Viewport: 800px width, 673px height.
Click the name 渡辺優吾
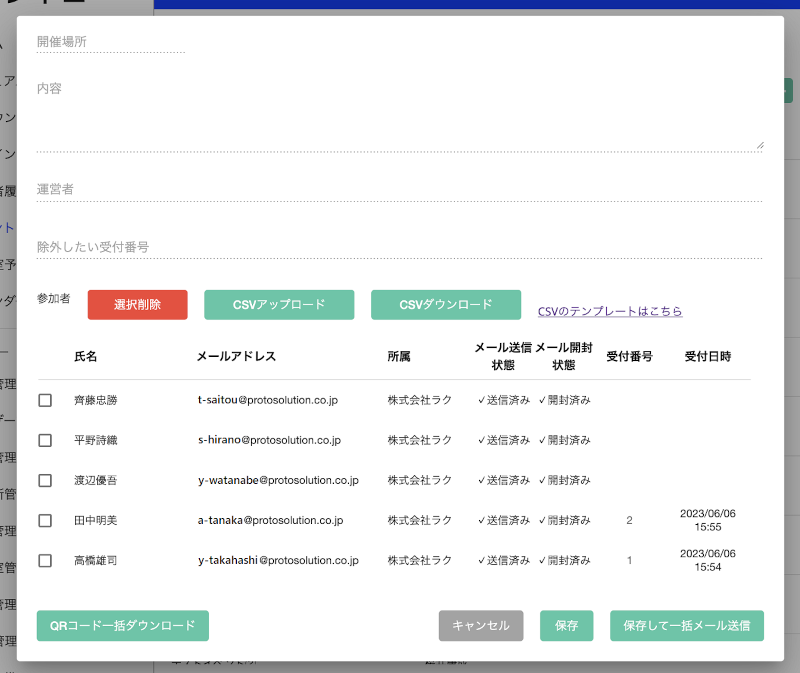pos(95,481)
